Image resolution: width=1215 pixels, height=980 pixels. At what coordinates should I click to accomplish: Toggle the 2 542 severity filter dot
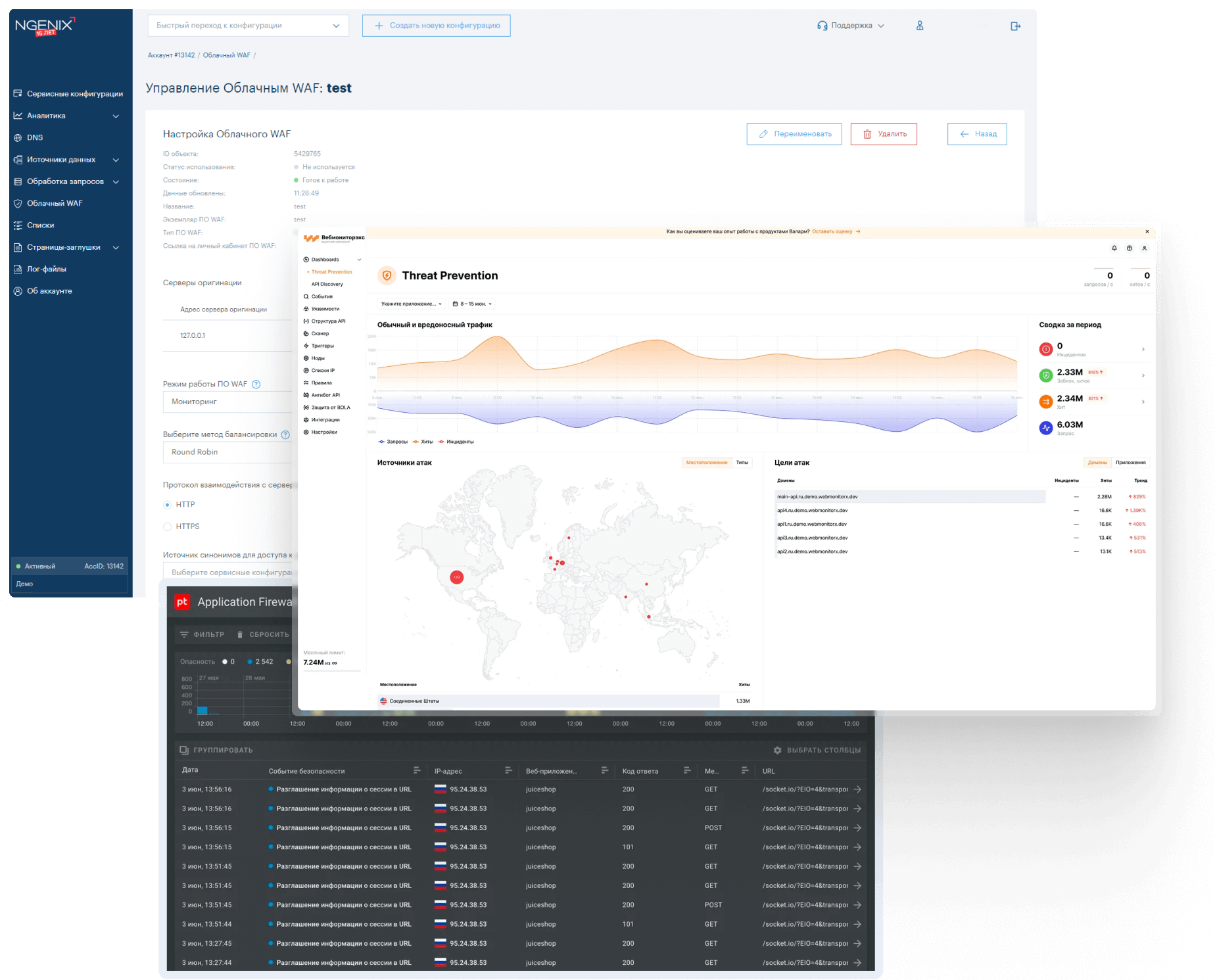click(x=250, y=662)
